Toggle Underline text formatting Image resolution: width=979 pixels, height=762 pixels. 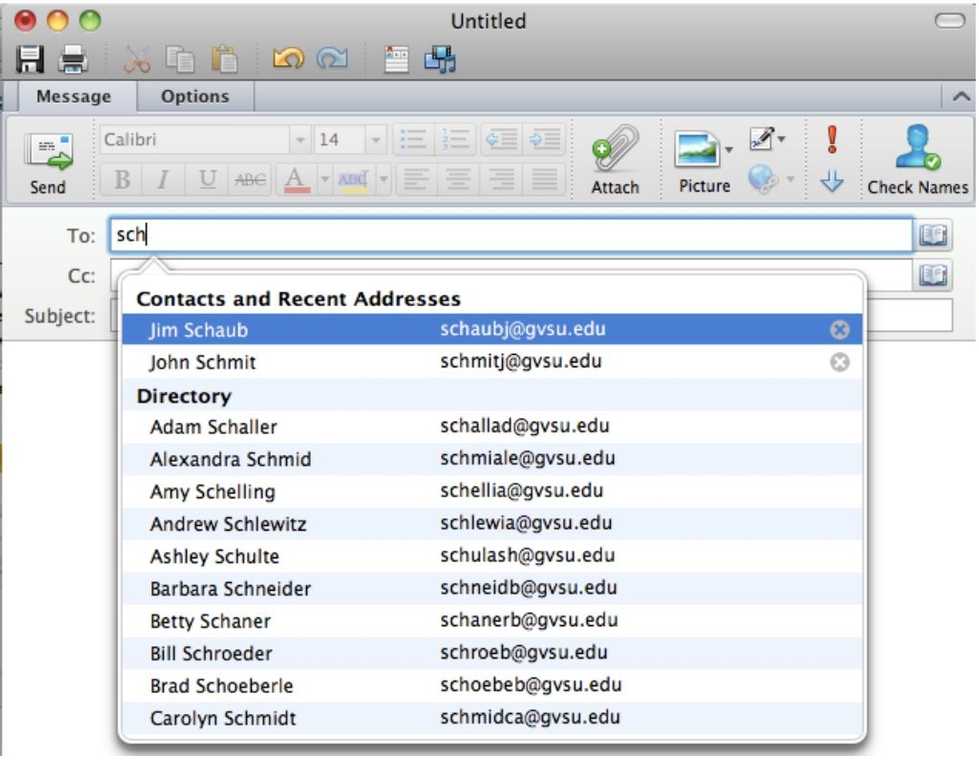point(207,180)
